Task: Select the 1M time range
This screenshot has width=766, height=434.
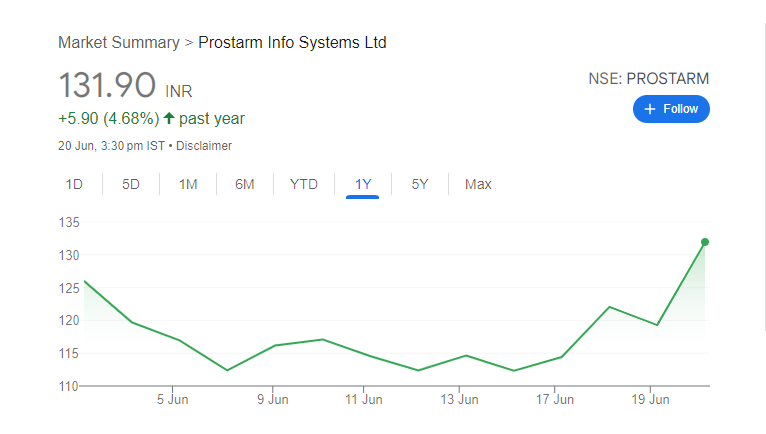Action: [x=188, y=184]
